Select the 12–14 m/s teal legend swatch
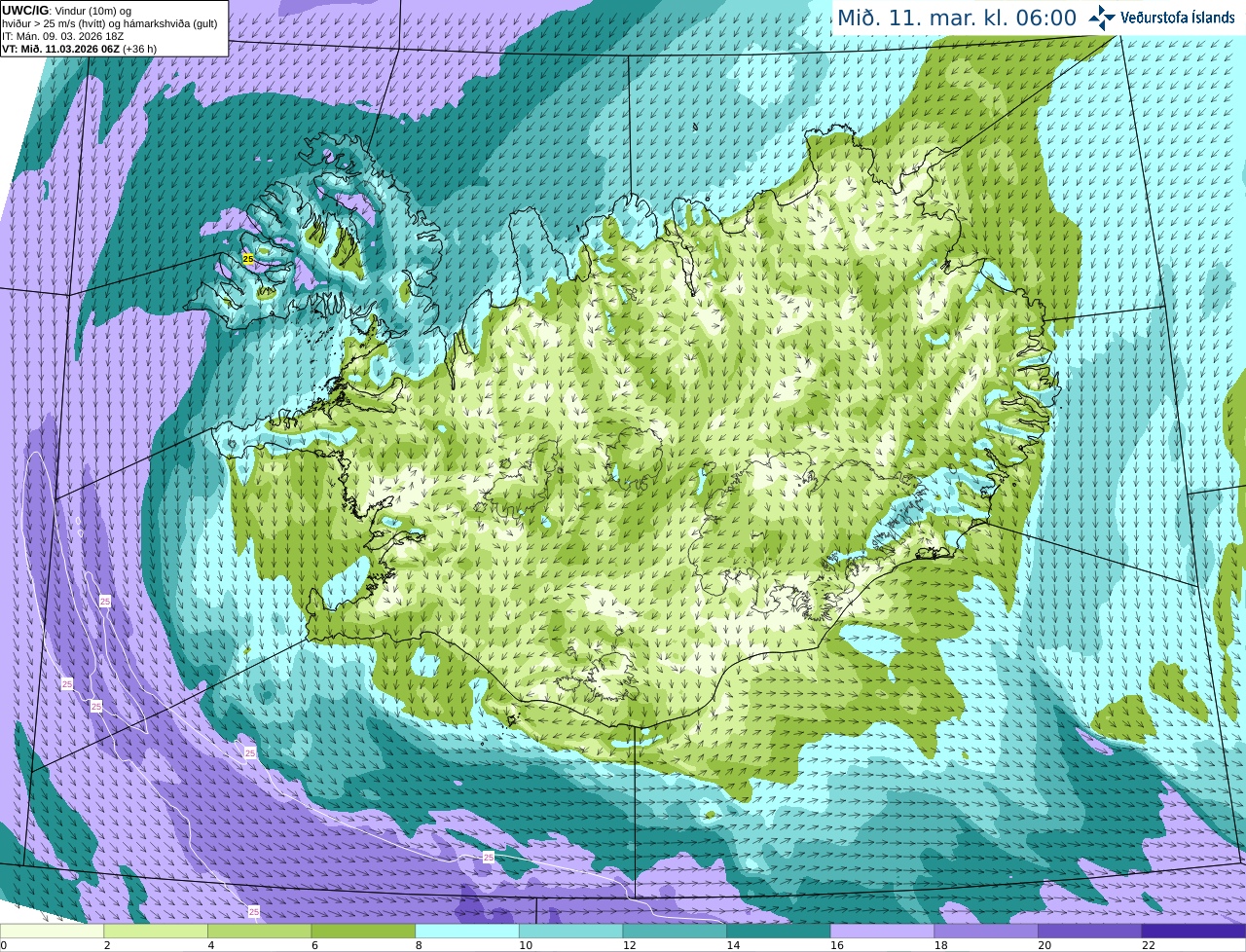 675,931
